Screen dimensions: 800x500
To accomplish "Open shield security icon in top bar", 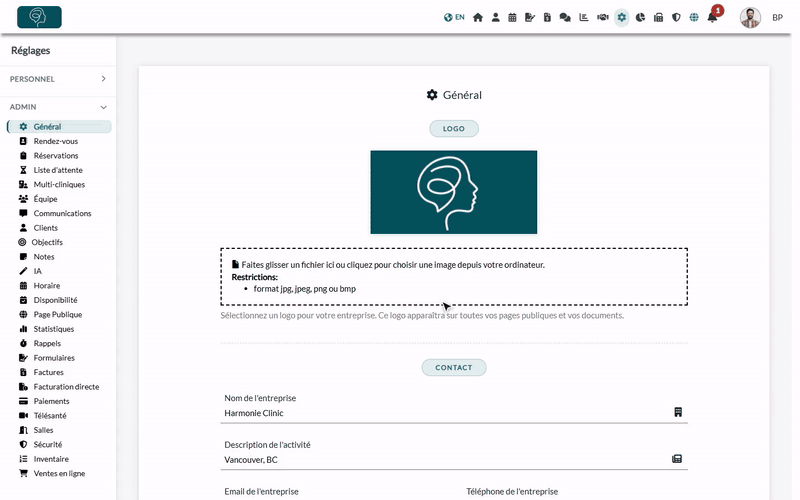I will coord(676,17).
